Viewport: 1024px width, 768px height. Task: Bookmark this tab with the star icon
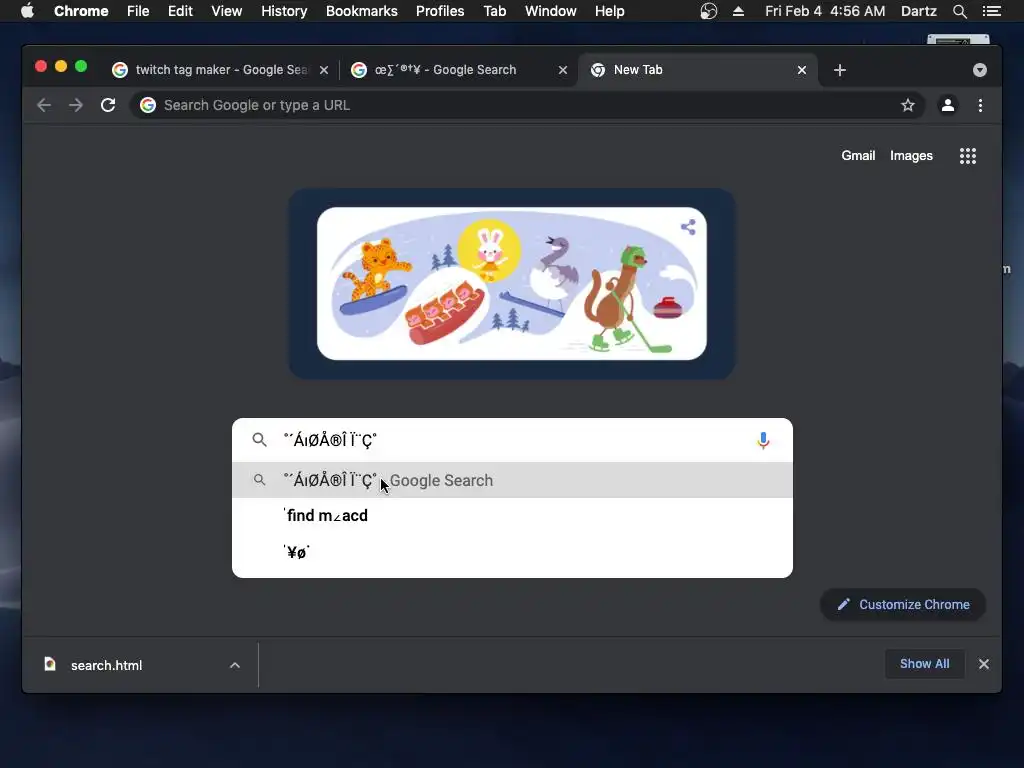coord(908,105)
